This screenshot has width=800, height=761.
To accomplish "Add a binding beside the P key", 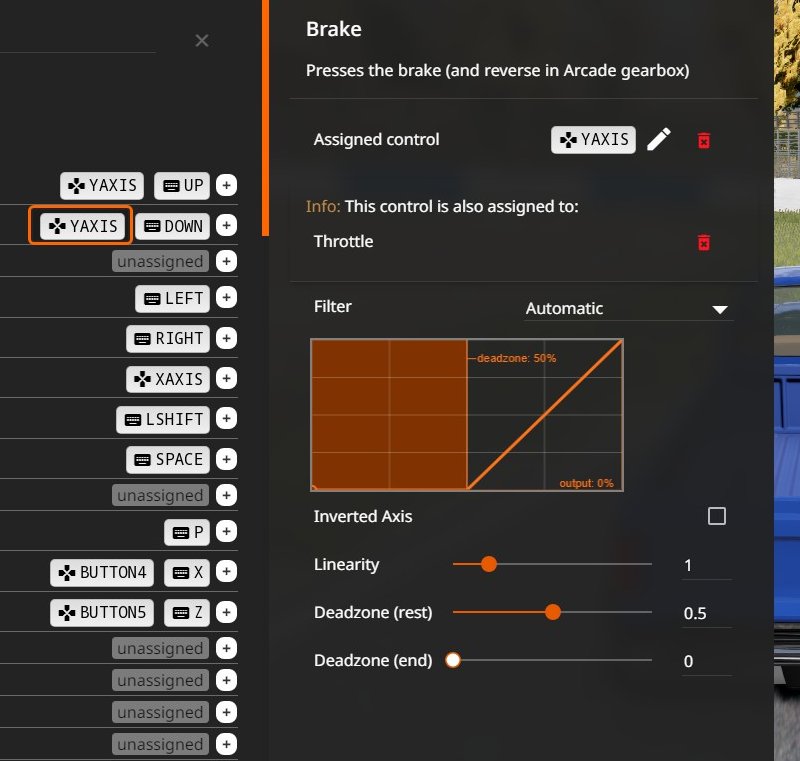I will (x=226, y=531).
